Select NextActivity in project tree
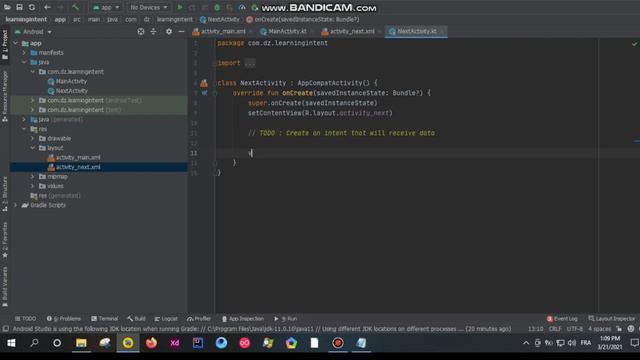This screenshot has height=360, width=640. [71, 91]
